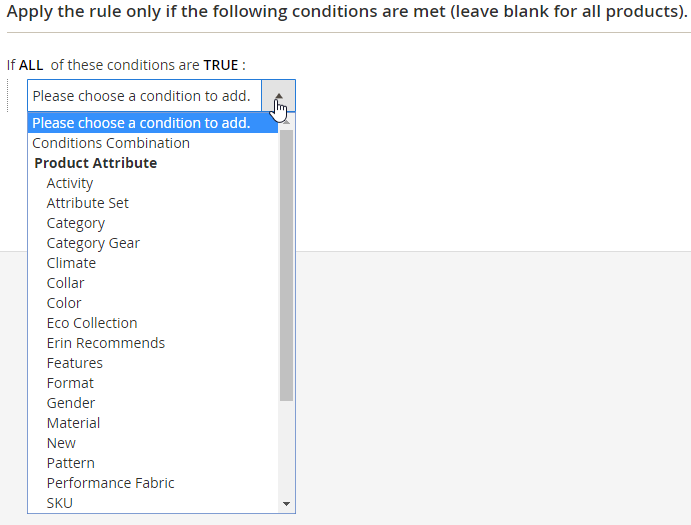
Task: Pick SKU from the dropdown list
Action: (x=60, y=503)
